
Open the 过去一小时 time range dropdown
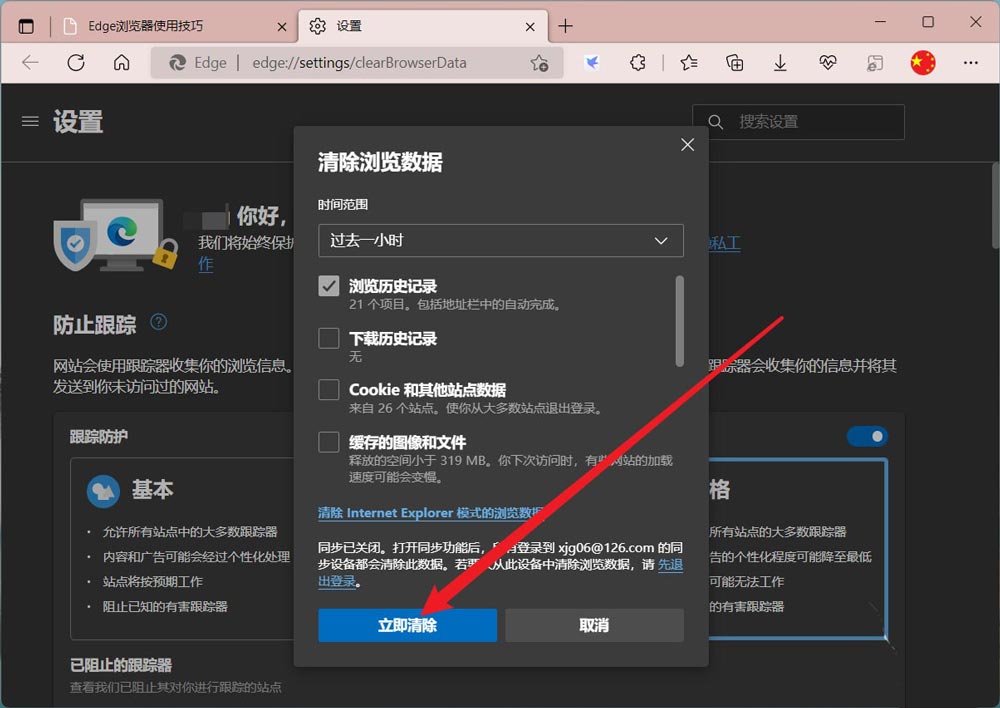[500, 241]
